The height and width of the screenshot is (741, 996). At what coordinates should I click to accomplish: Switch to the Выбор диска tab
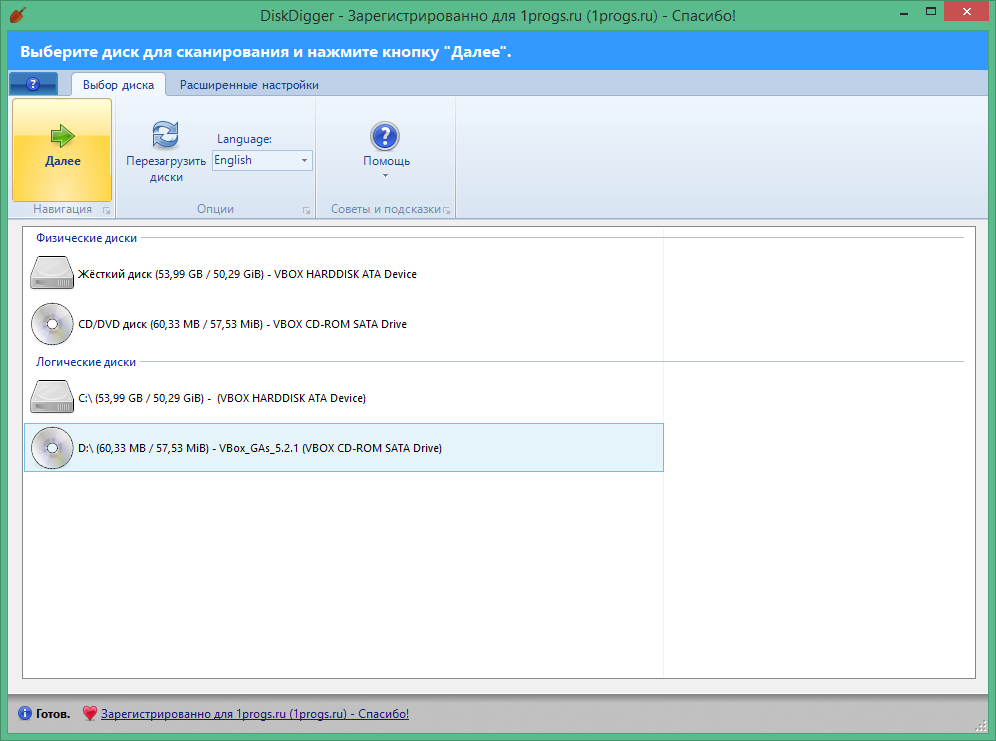coord(118,85)
